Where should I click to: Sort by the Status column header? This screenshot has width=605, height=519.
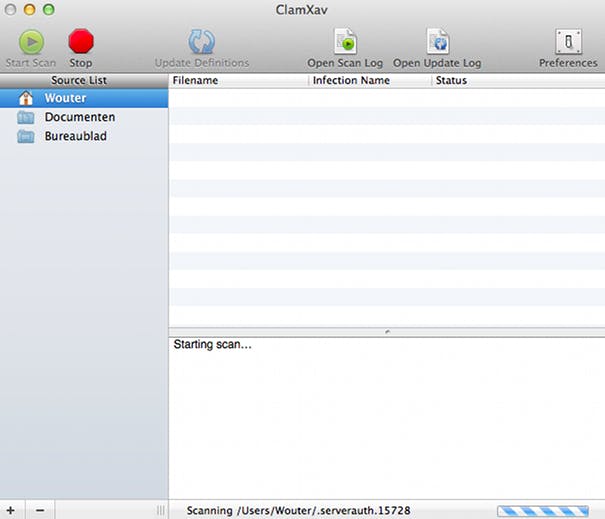518,80
